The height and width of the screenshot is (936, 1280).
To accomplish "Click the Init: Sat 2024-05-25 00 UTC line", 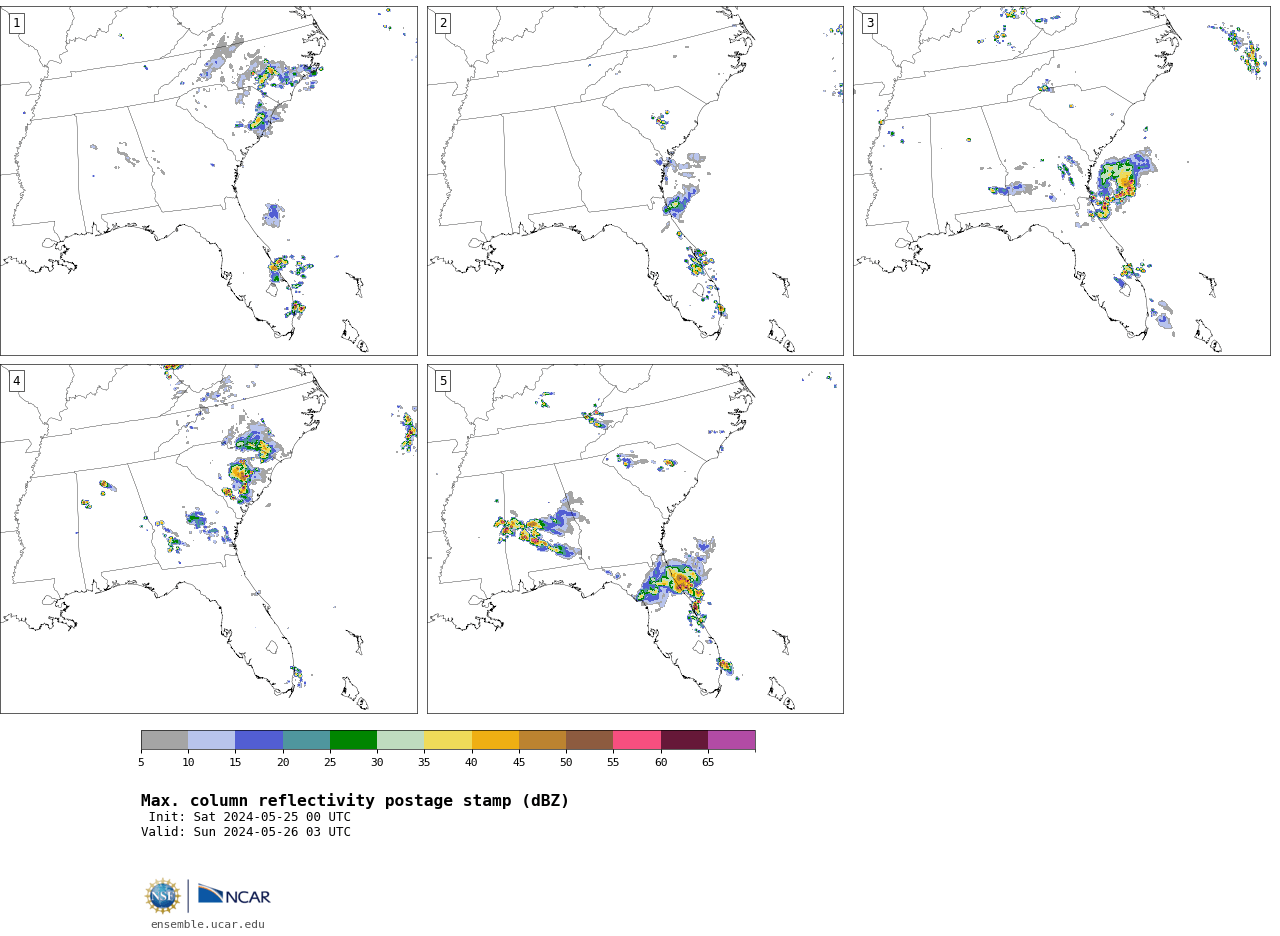I will [250, 817].
